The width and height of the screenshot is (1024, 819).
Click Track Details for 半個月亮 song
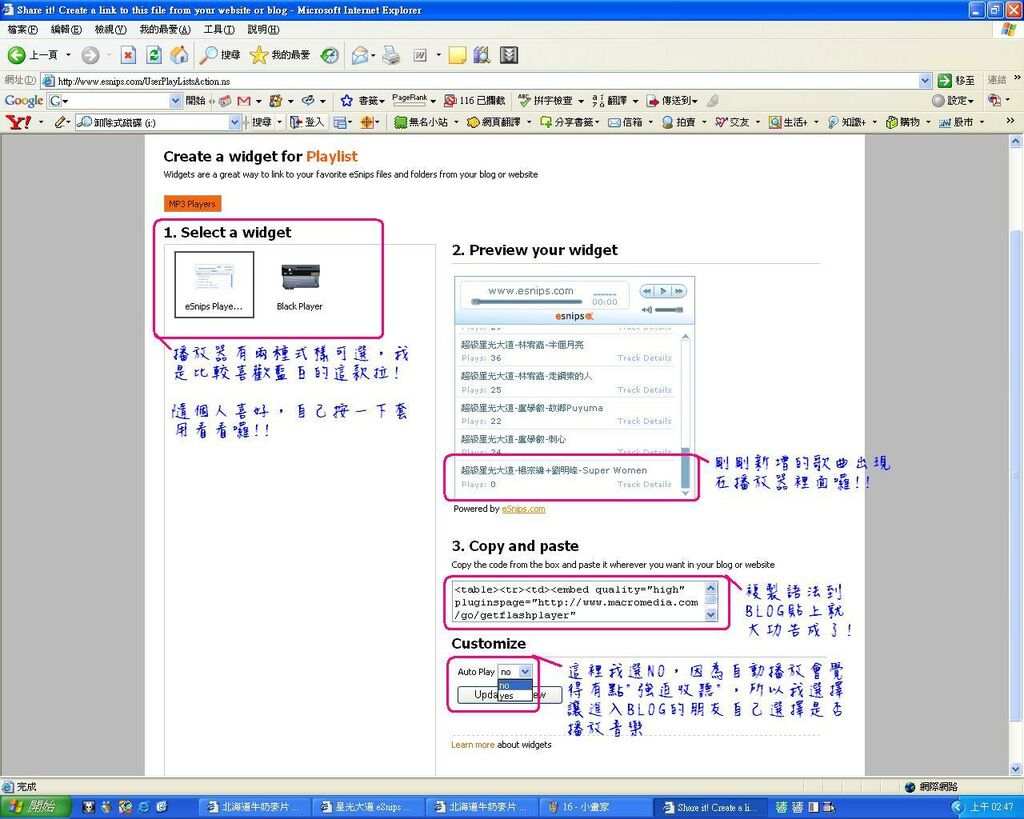(644, 358)
